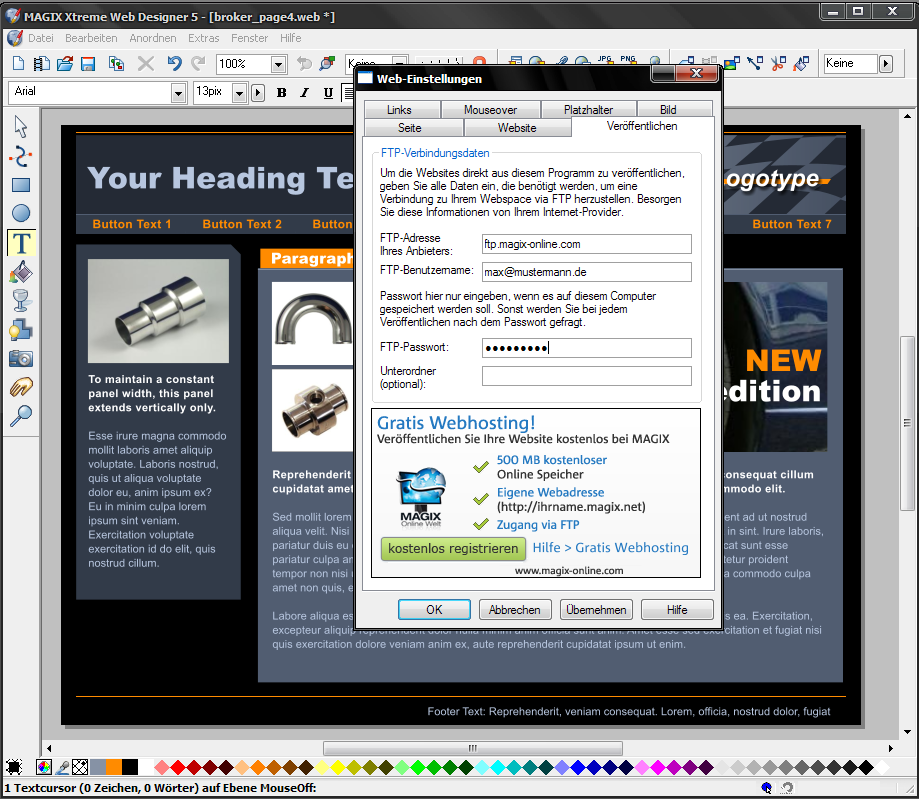The width and height of the screenshot is (919, 799).
Task: Click the undo arrow icon
Action: click(x=174, y=63)
